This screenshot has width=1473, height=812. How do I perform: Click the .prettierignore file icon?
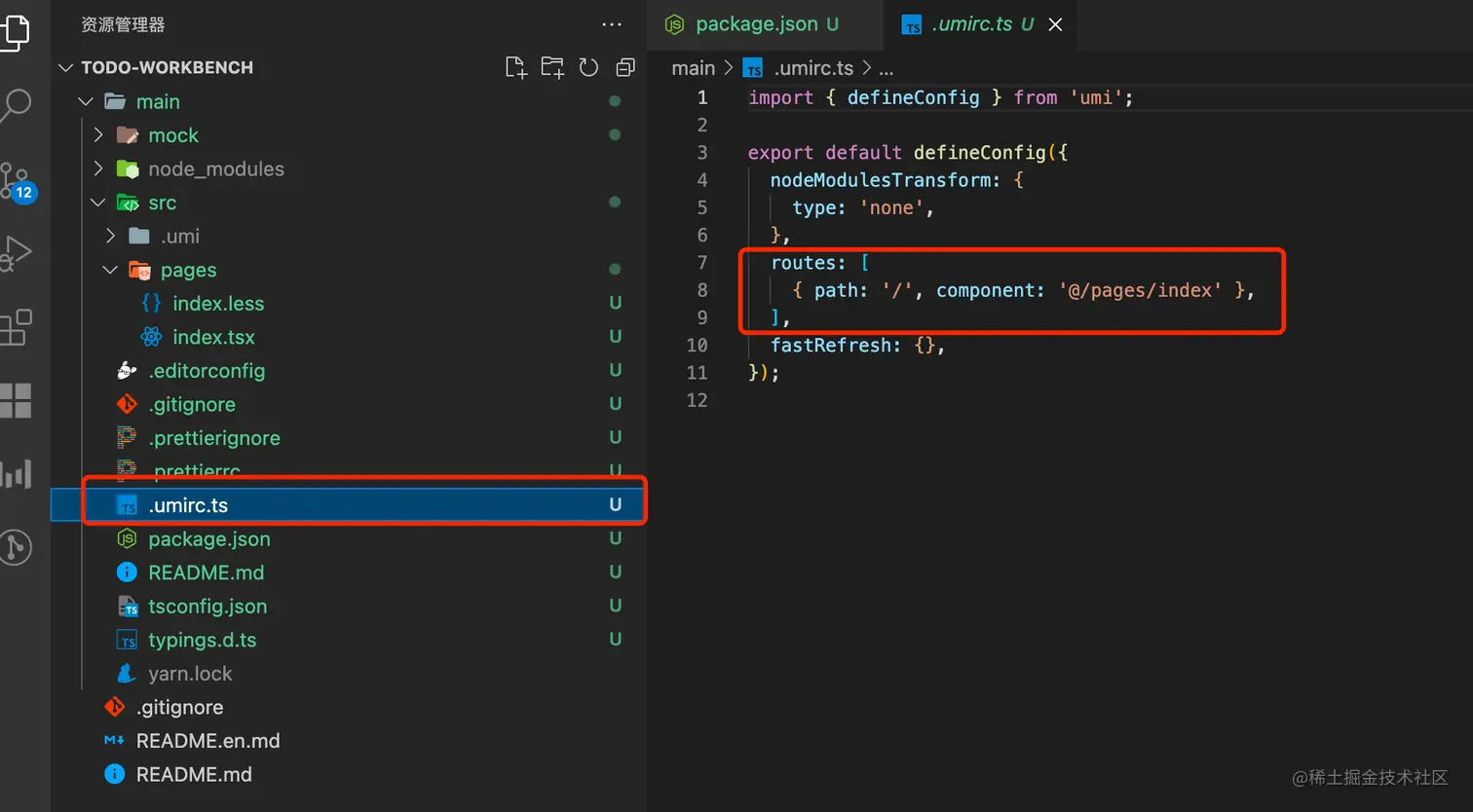coord(127,437)
